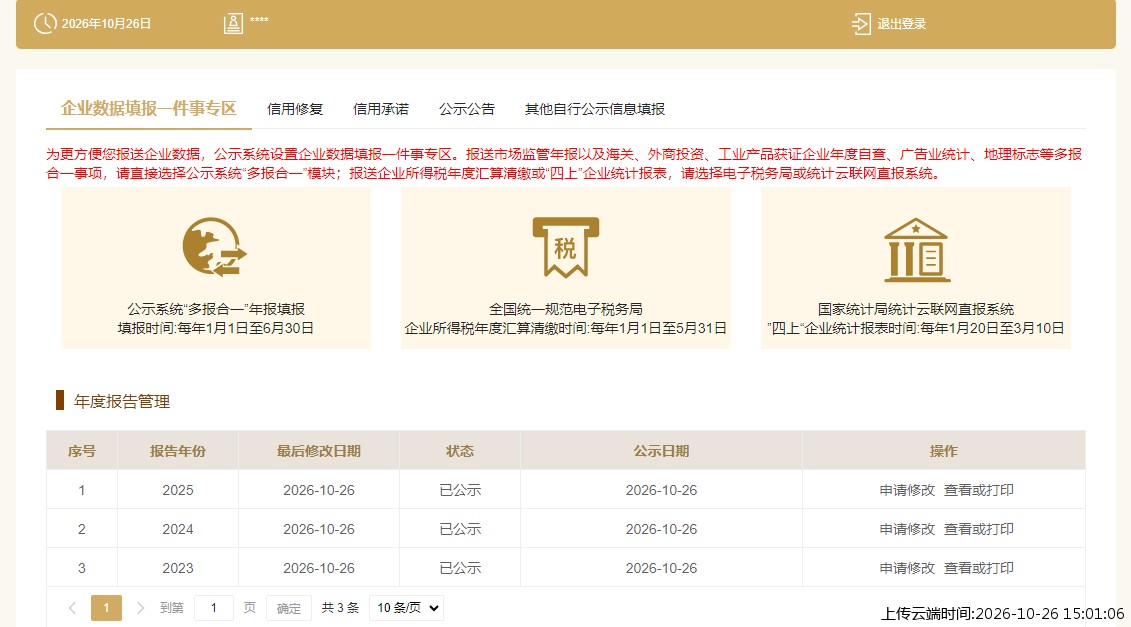The height and width of the screenshot is (627, 1131).
Task: Click the 公示日期 column header
Action: [661, 451]
